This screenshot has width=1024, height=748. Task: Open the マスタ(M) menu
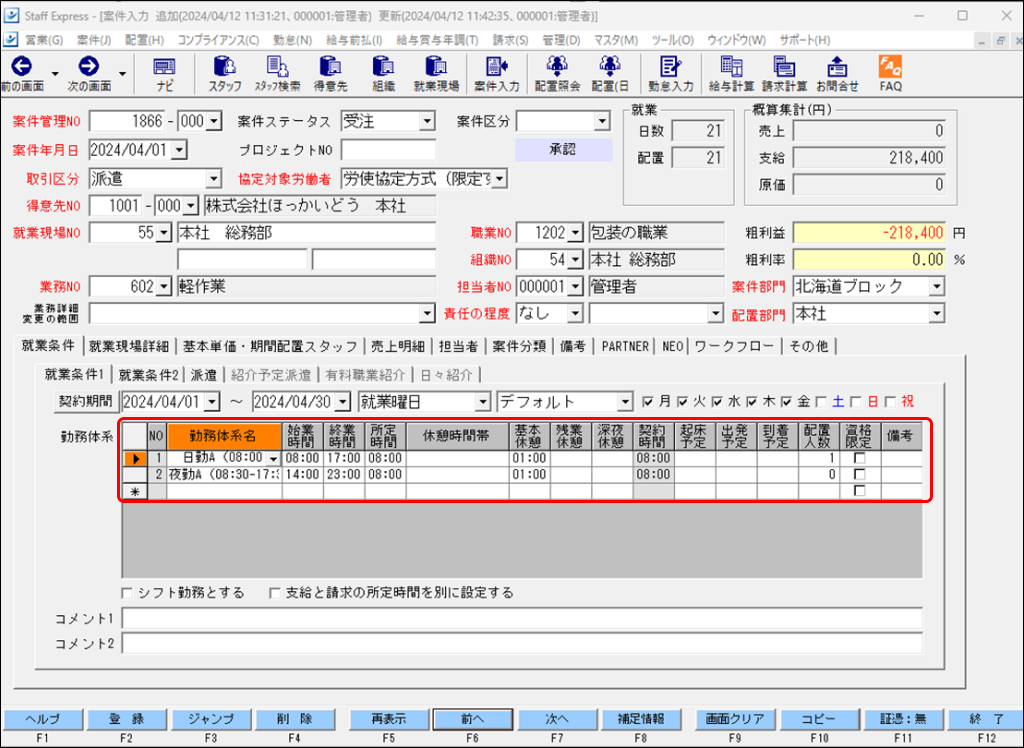615,41
